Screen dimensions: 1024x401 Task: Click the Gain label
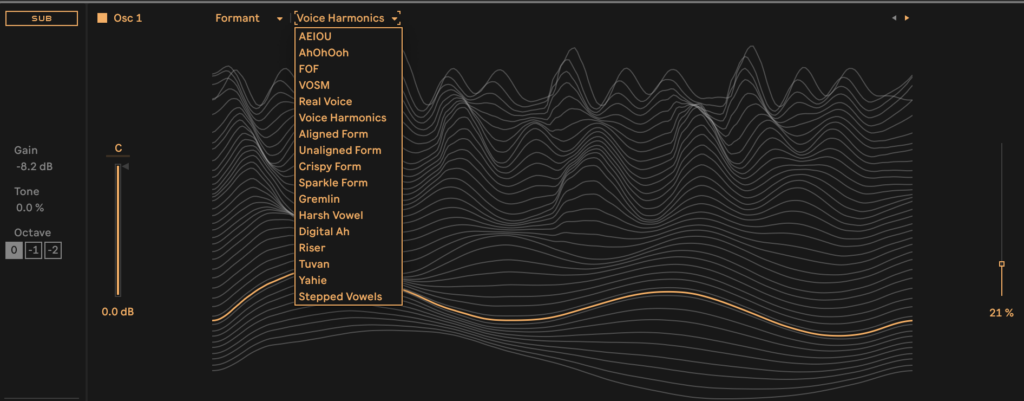pos(26,151)
